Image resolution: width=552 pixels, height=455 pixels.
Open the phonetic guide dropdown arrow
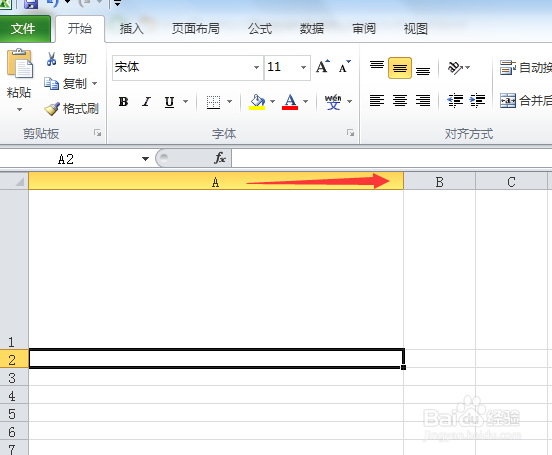[x=349, y=102]
